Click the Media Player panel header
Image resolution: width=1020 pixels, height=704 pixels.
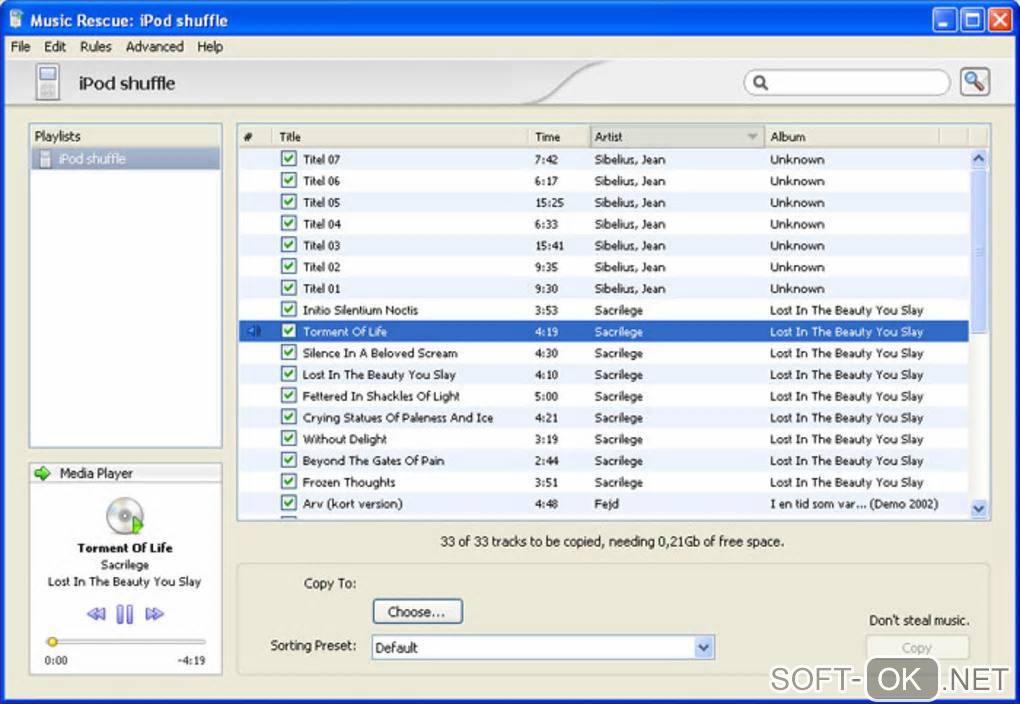(x=126, y=473)
